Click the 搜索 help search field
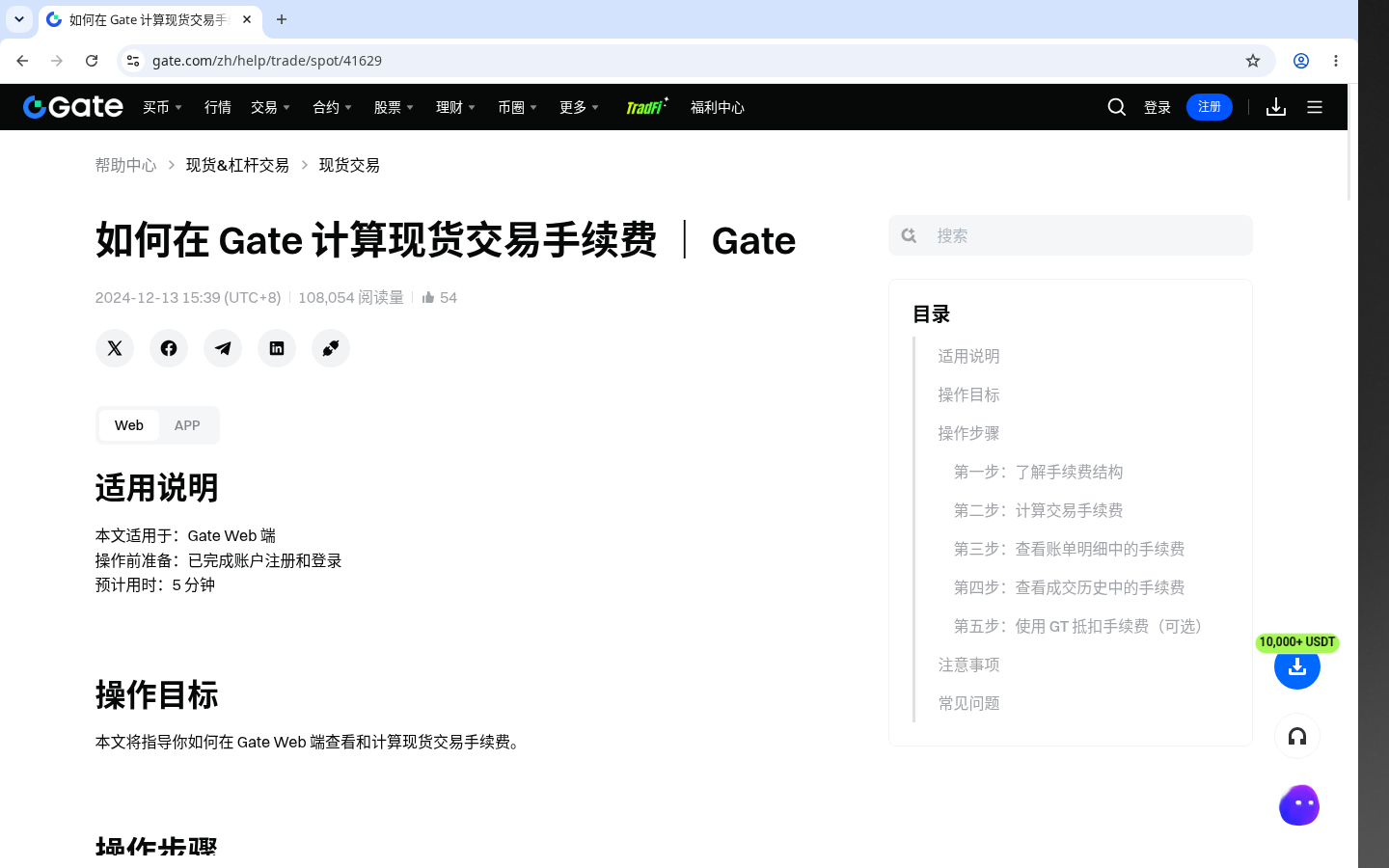This screenshot has width=1389, height=868. tap(1071, 235)
